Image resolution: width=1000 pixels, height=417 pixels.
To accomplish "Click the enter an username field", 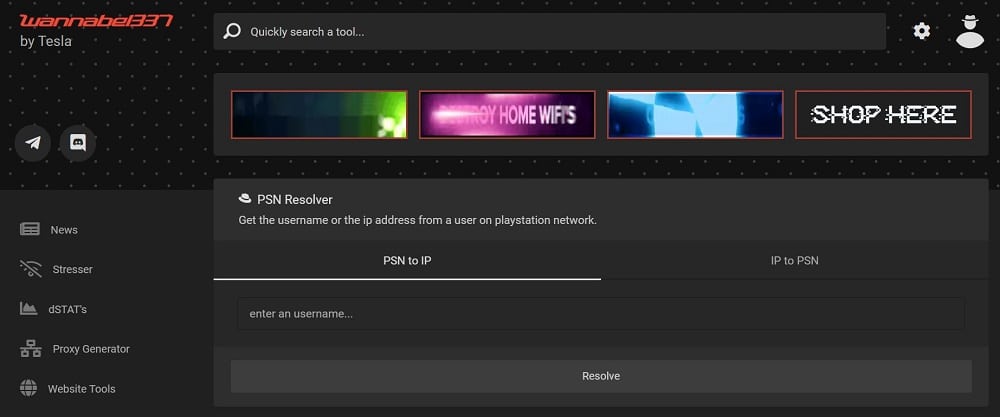I will click(601, 314).
